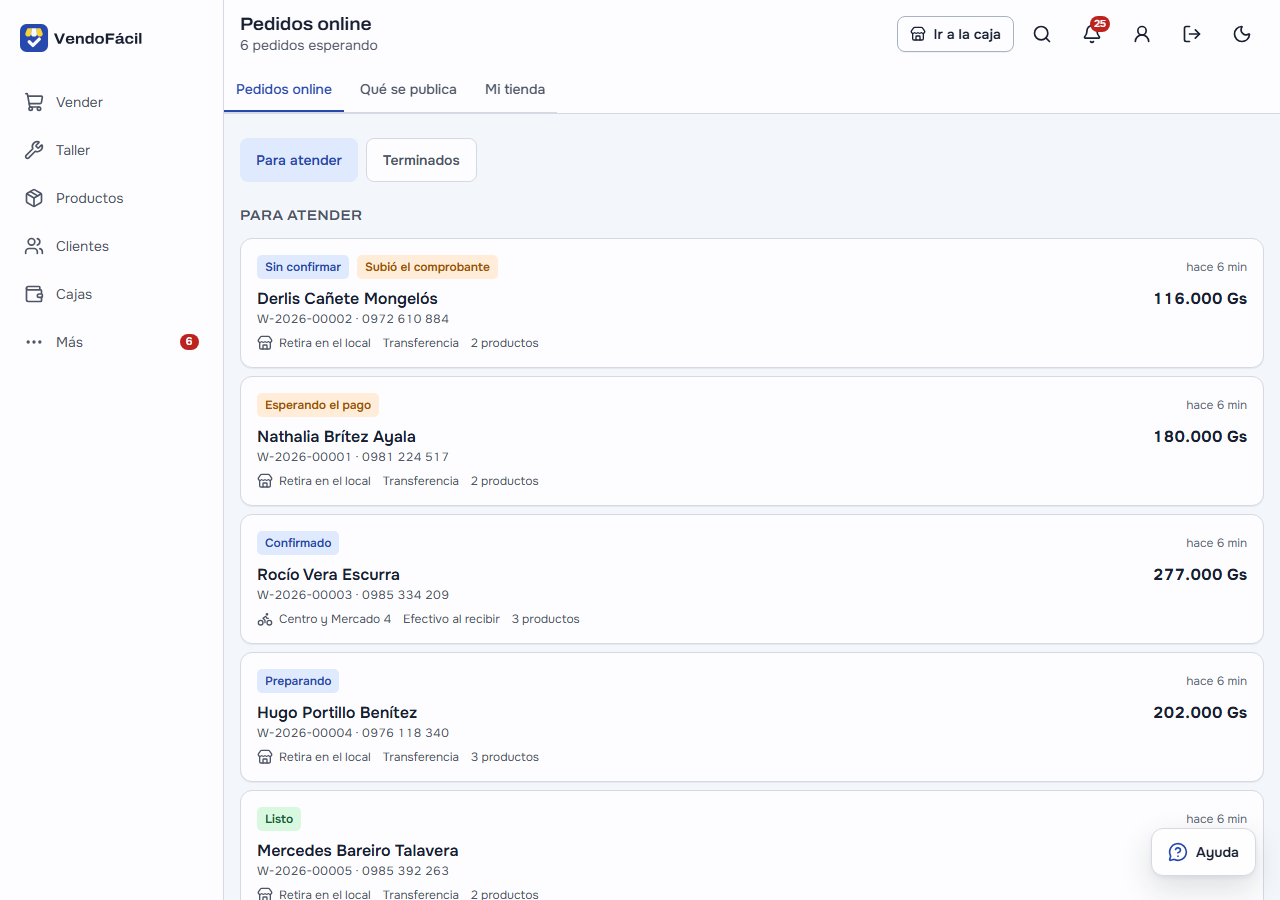This screenshot has width=1280, height=900.
Task: Switch to the Qué se publica tab
Action: pyautogui.click(x=408, y=89)
